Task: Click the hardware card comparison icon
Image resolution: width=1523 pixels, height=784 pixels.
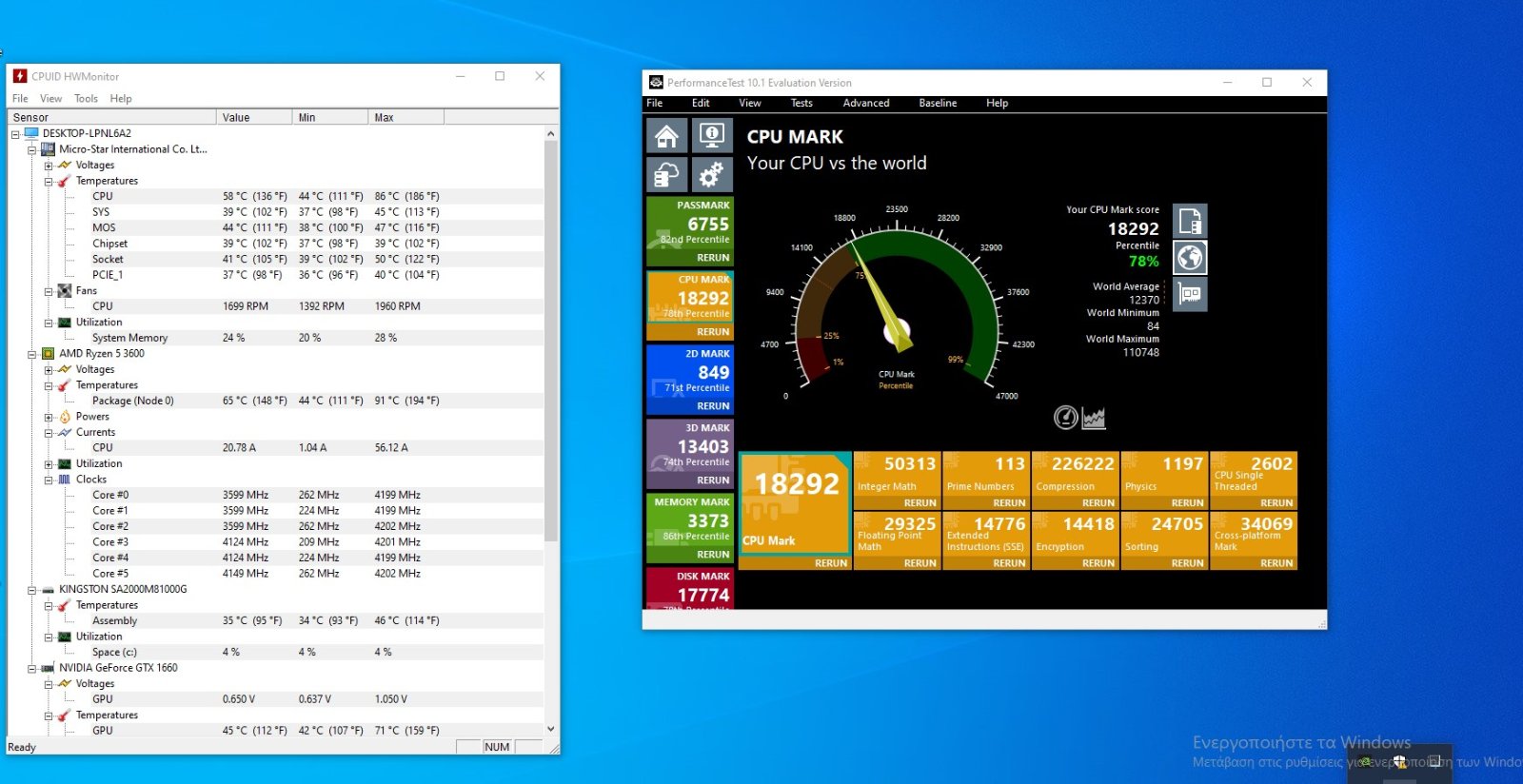Action: [x=1190, y=294]
